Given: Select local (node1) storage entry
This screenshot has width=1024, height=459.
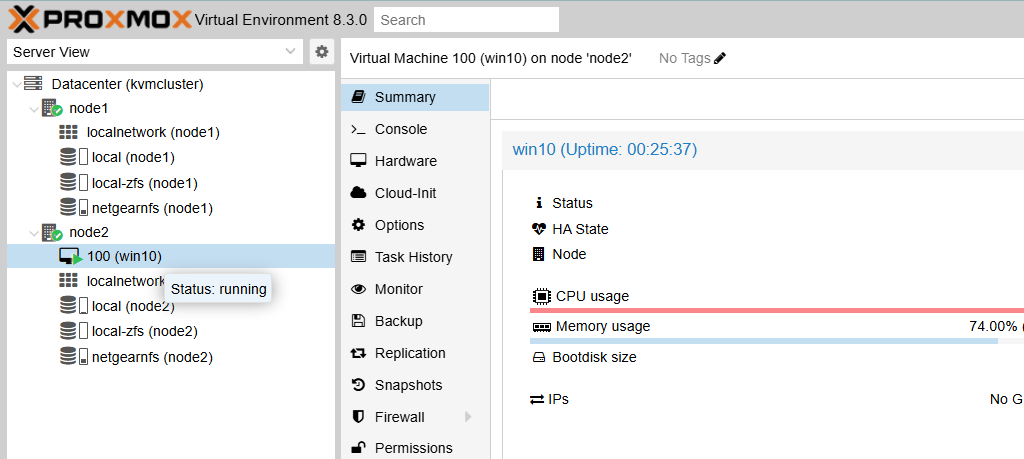Looking at the screenshot, I should click(x=133, y=157).
